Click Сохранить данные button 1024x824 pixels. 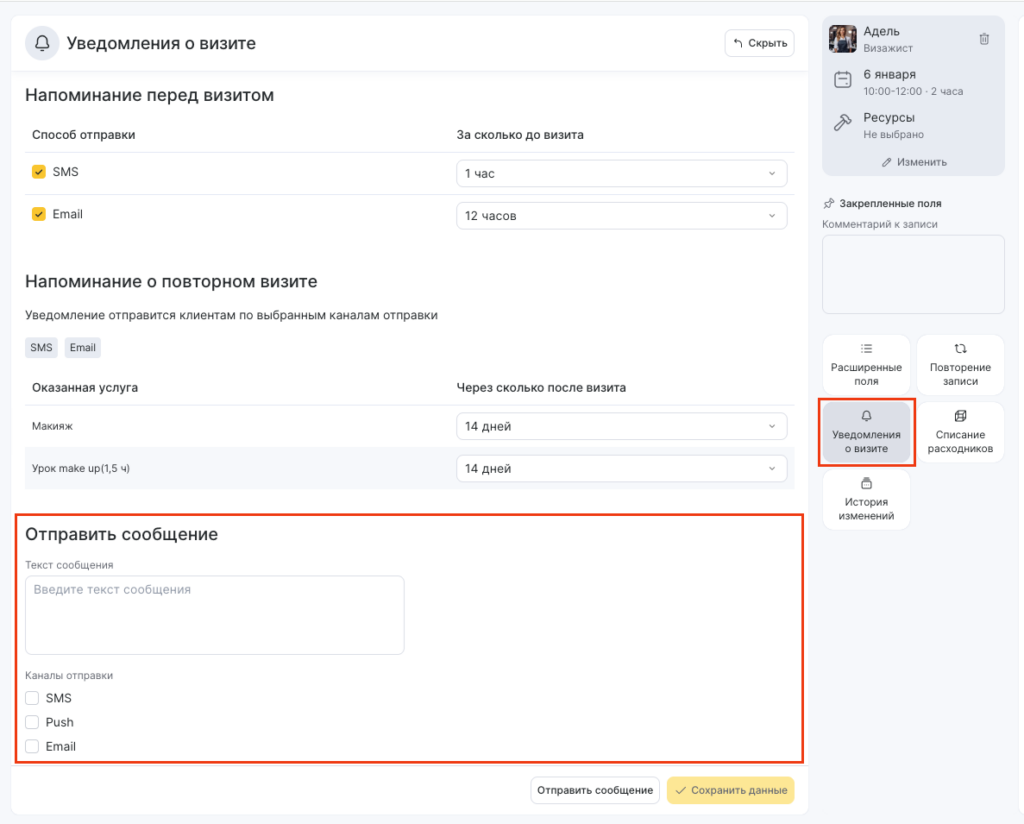730,790
